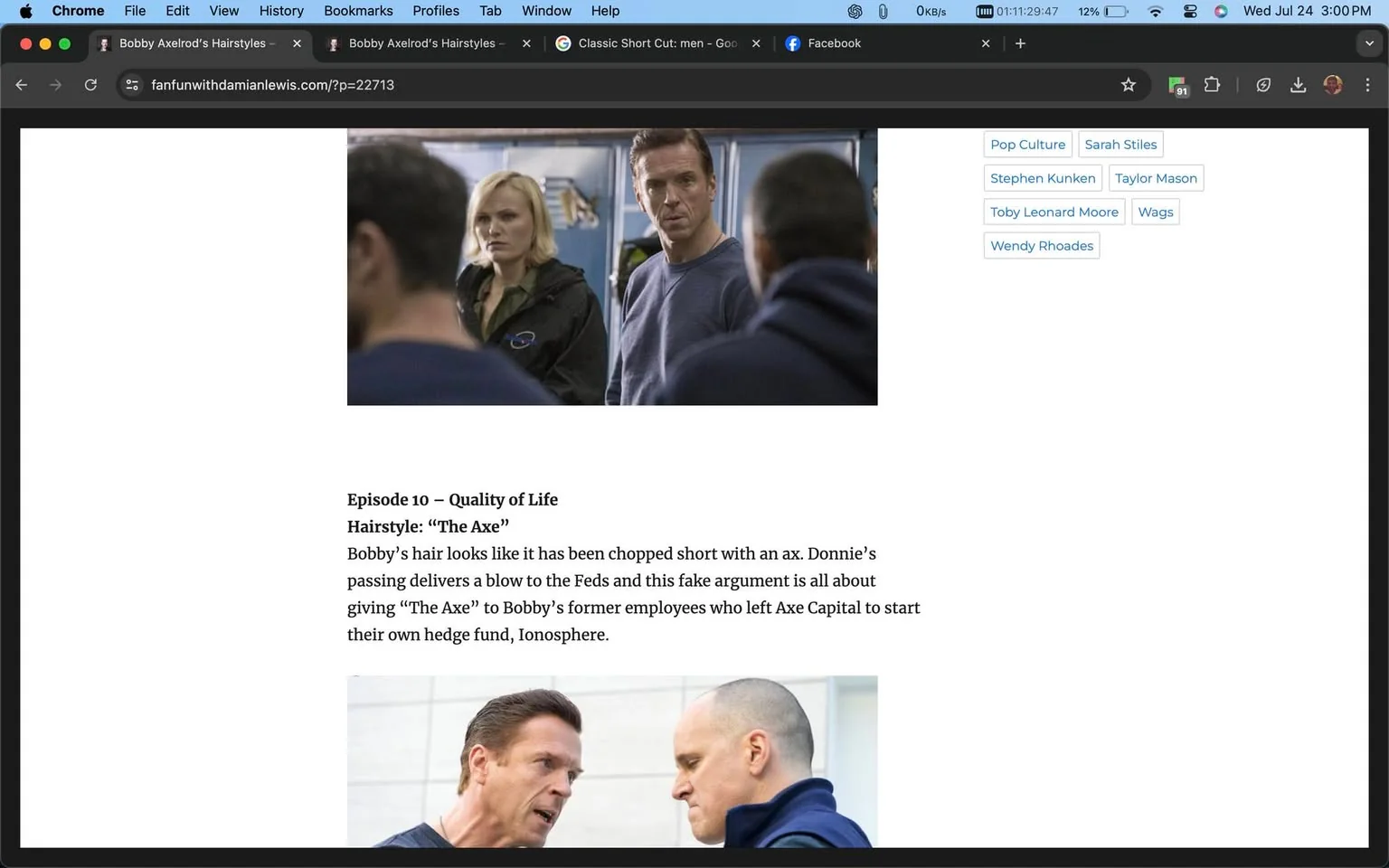Open the Help menu
Viewport: 1389px width, 868px height.
(x=605, y=11)
